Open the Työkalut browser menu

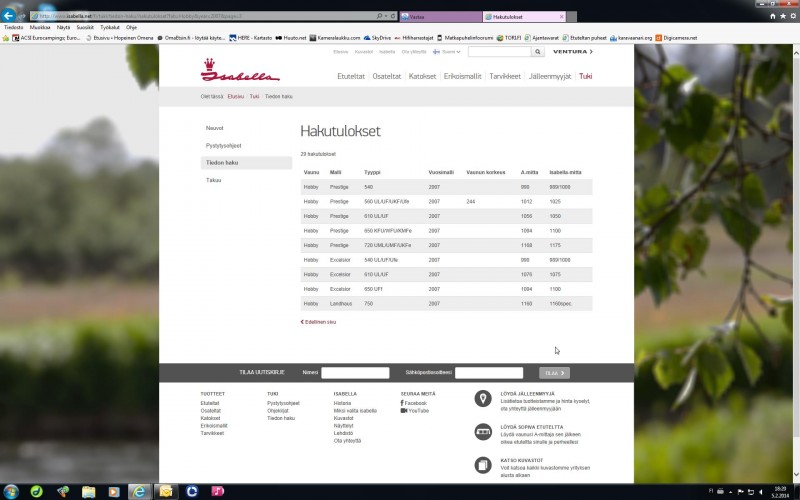tap(110, 27)
